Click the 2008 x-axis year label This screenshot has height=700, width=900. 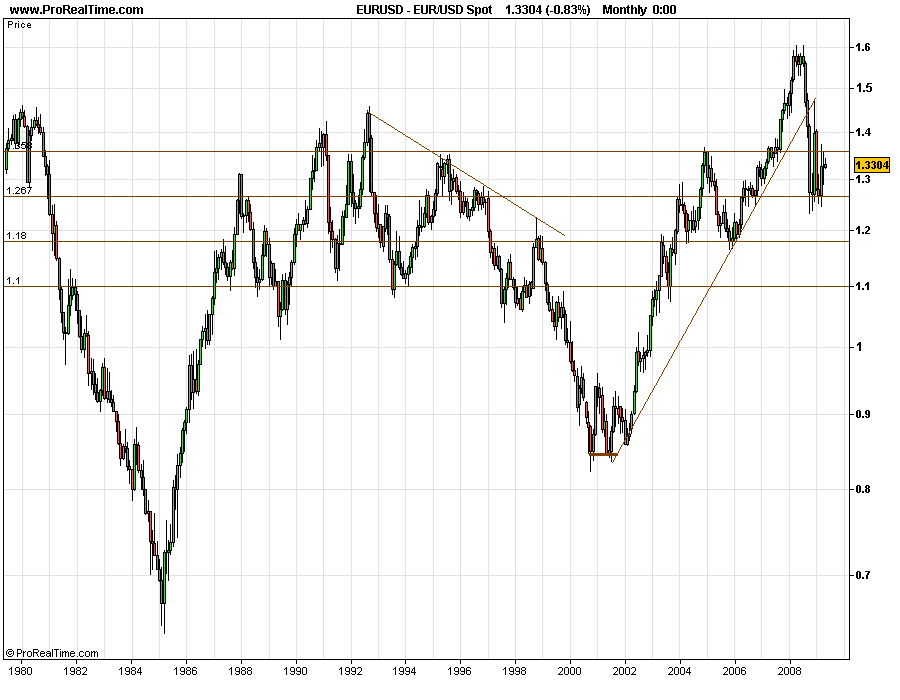coord(789,671)
